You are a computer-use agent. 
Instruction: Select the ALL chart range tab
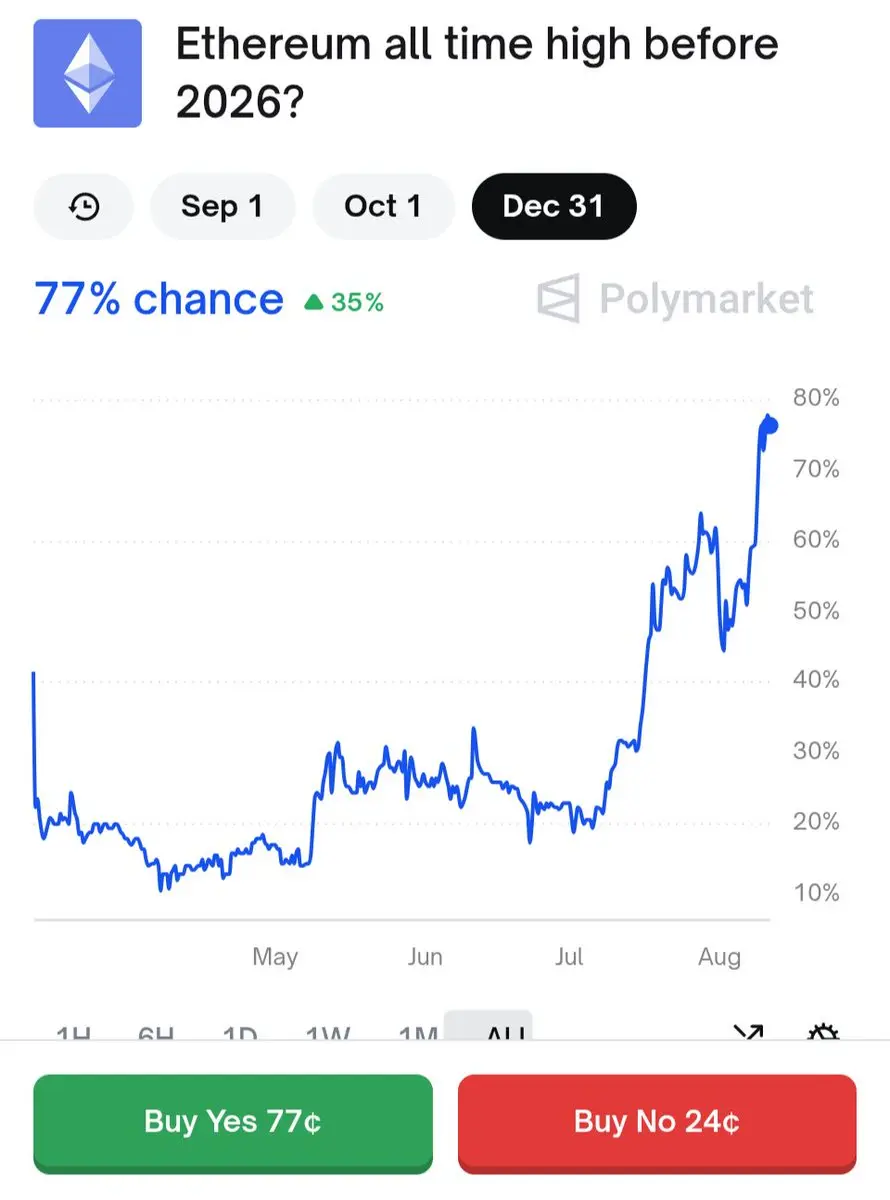(489, 1027)
